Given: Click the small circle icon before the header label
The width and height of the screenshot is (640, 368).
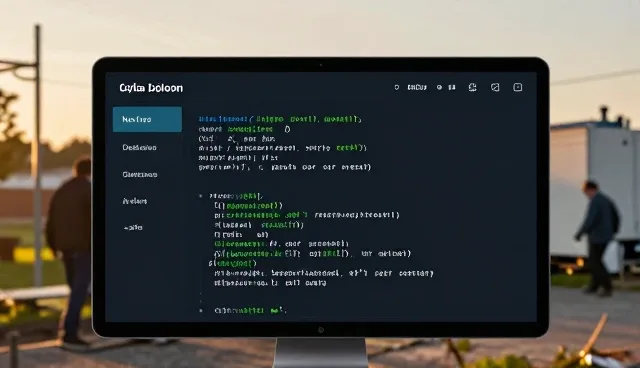Looking at the screenshot, I should click(x=396, y=87).
